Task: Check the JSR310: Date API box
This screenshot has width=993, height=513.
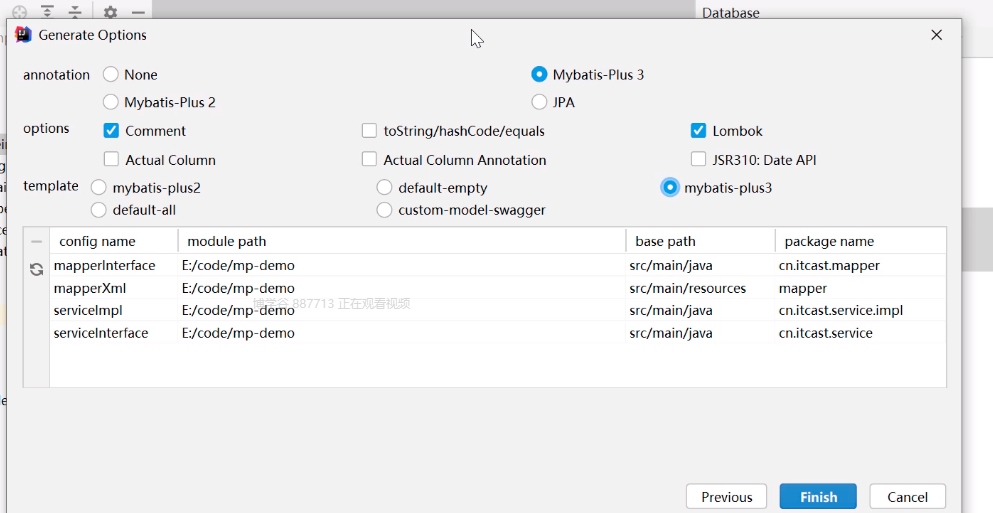Action: 698,160
